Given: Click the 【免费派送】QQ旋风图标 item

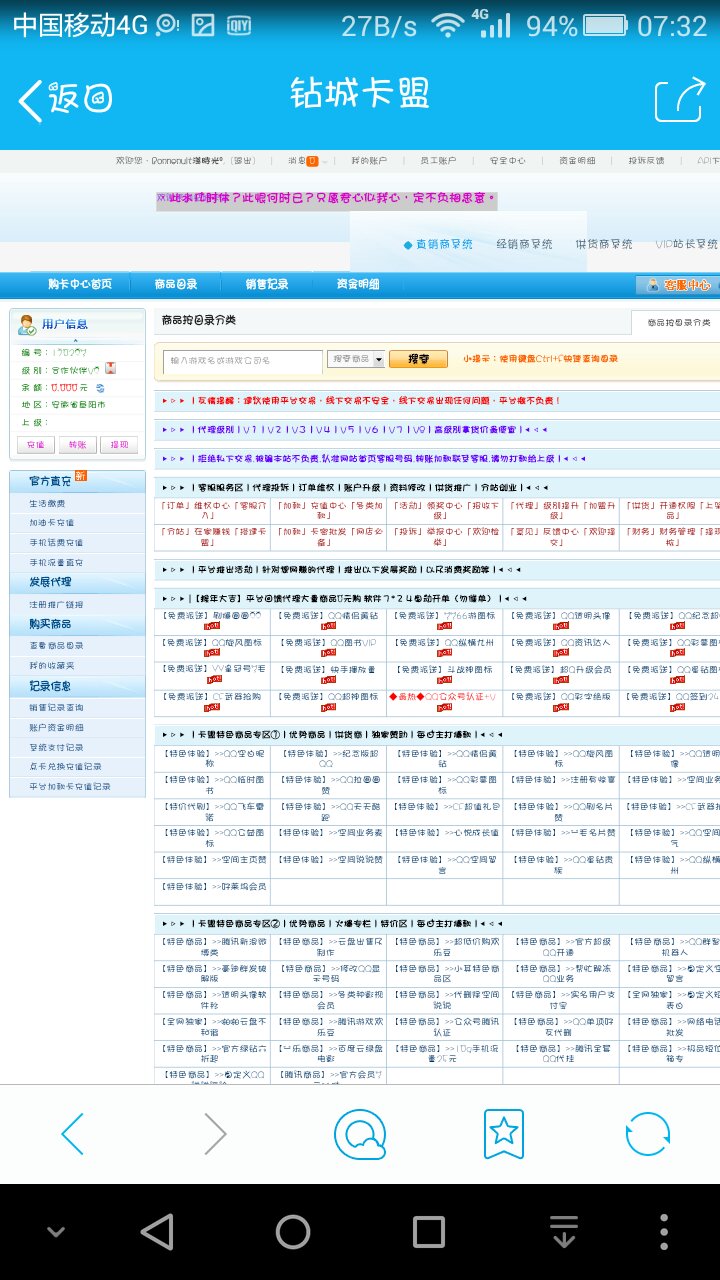Looking at the screenshot, I should pos(212,643).
